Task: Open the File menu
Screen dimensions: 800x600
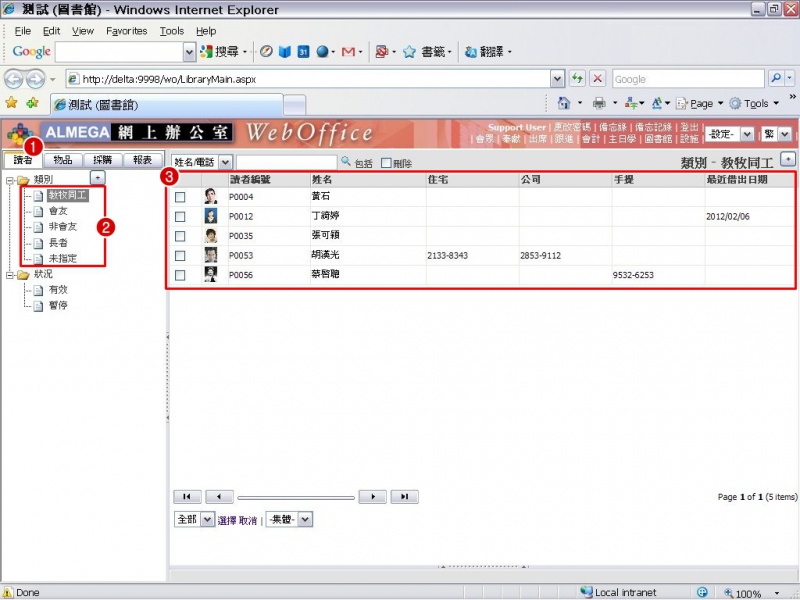Action: pyautogui.click(x=23, y=31)
